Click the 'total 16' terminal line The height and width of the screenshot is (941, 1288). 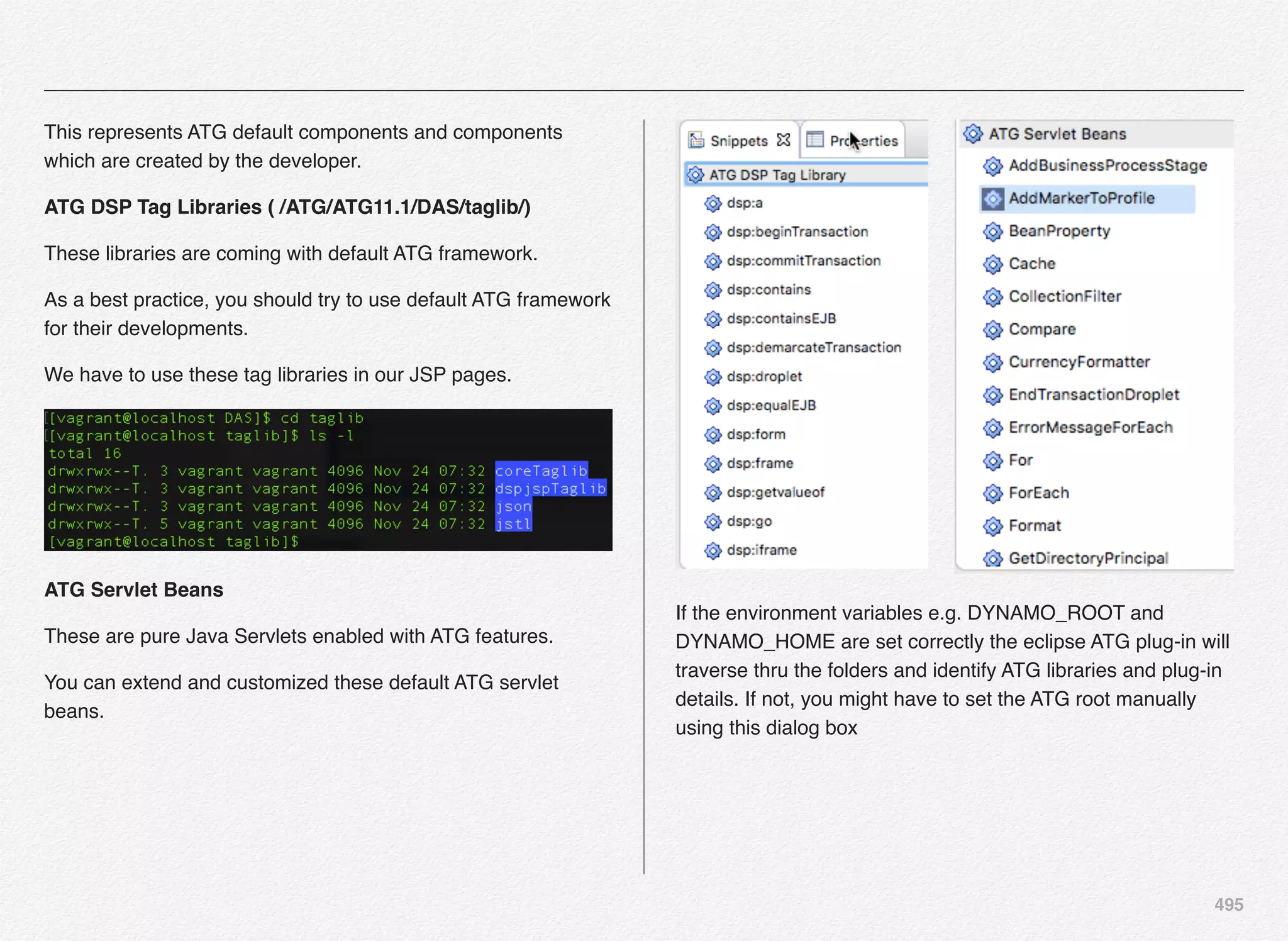point(85,453)
